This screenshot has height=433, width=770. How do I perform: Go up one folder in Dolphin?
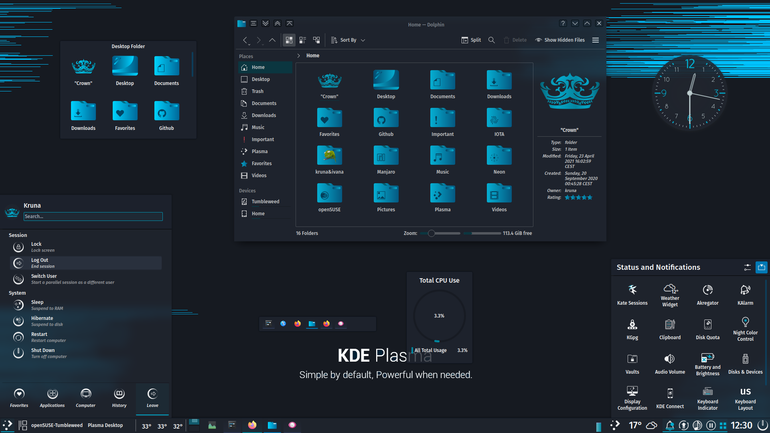pos(272,40)
